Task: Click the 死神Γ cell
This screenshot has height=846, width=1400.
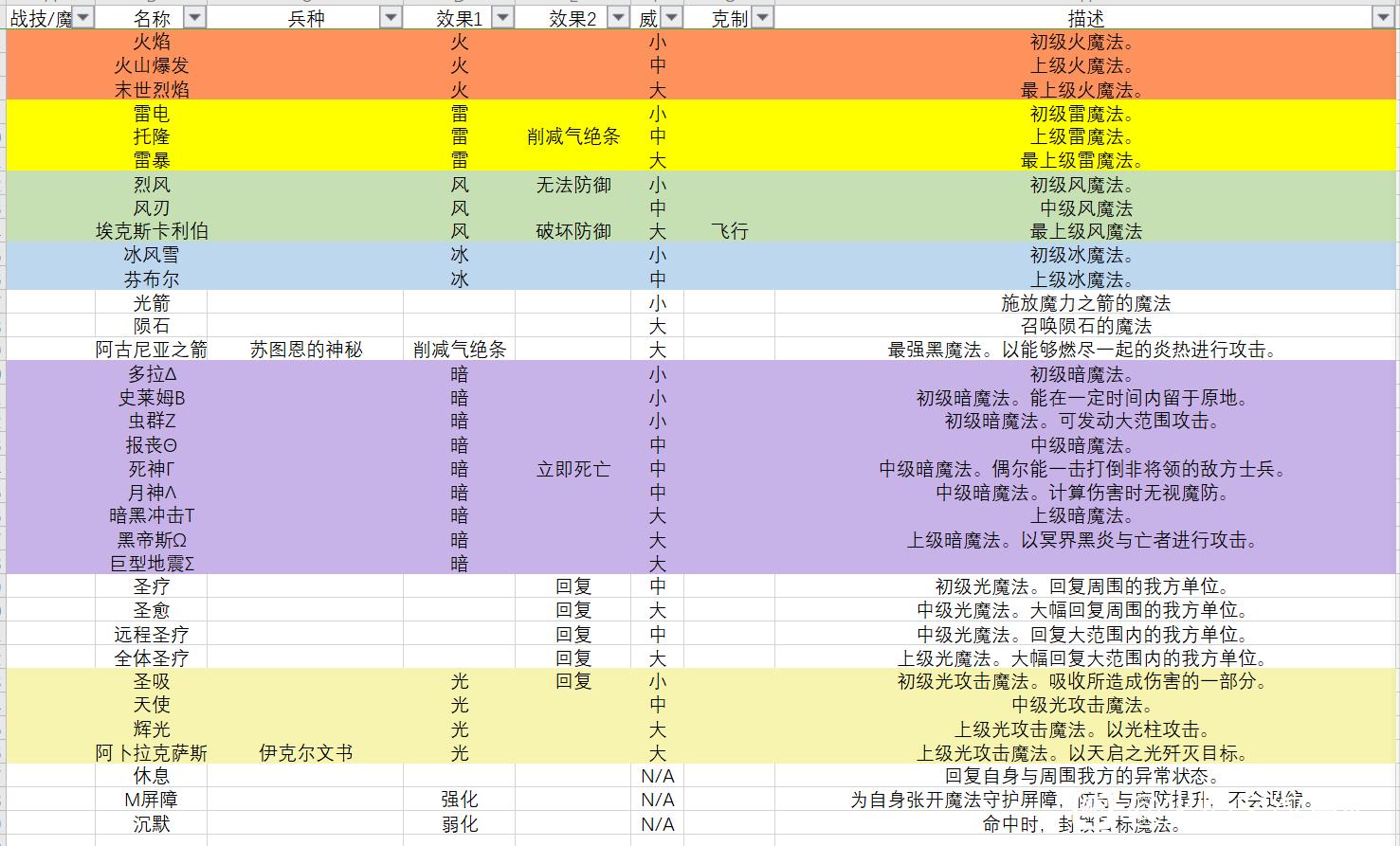Action: tap(152, 469)
